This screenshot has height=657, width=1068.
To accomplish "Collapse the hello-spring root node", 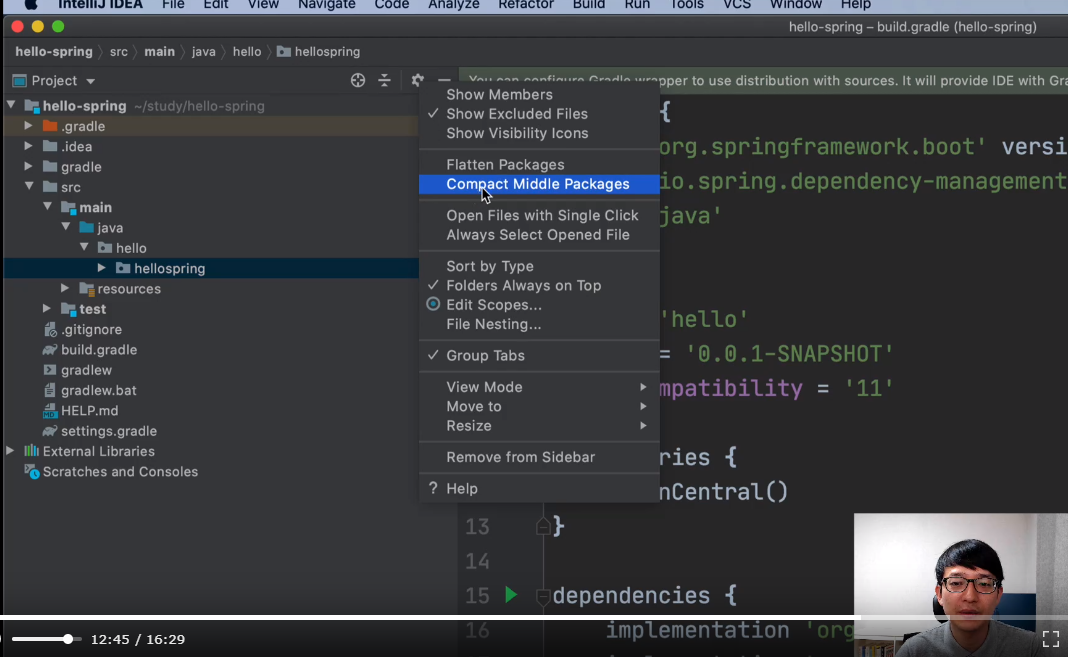I will [12, 106].
